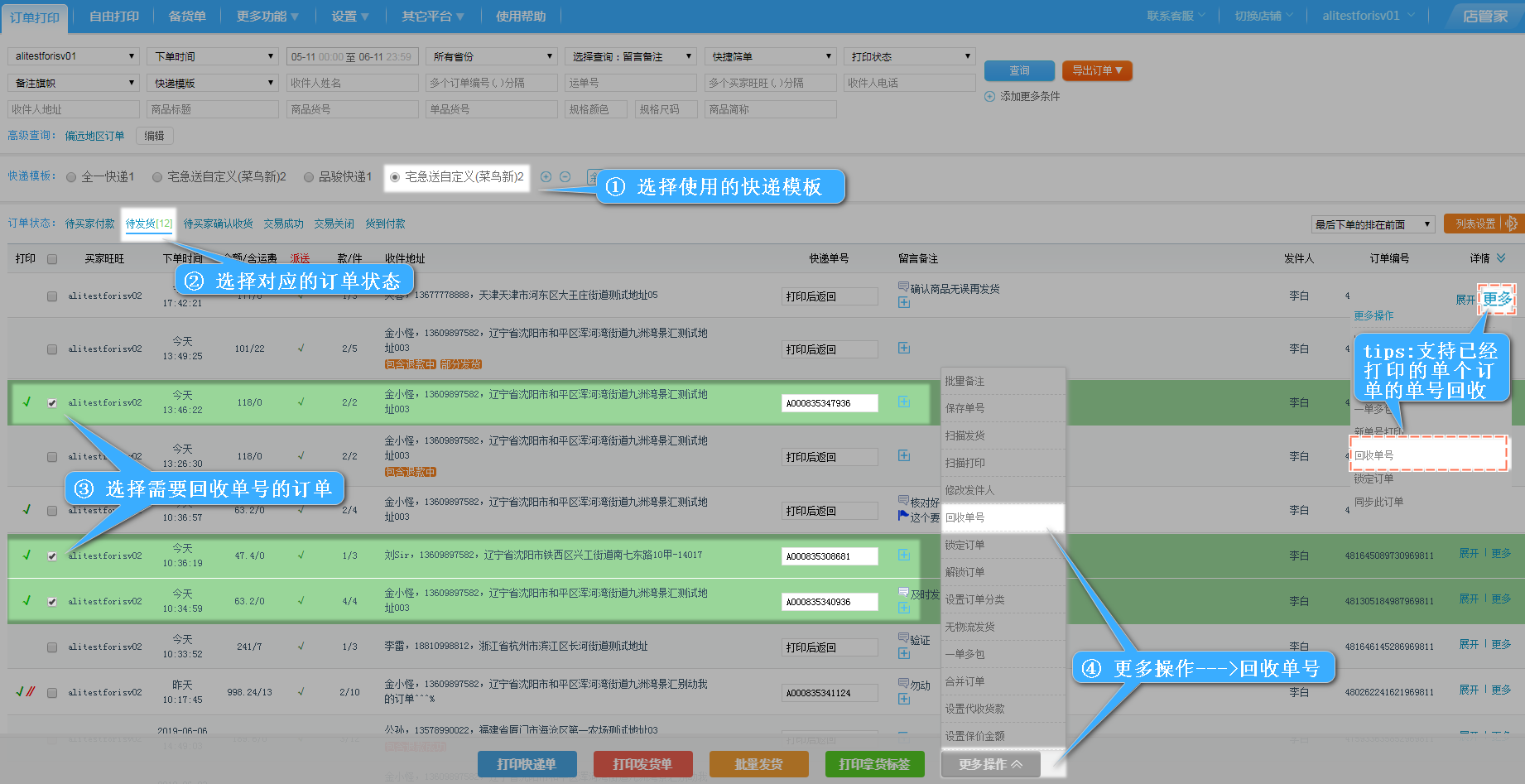Click the blue flag icon in remarks column

click(x=903, y=516)
